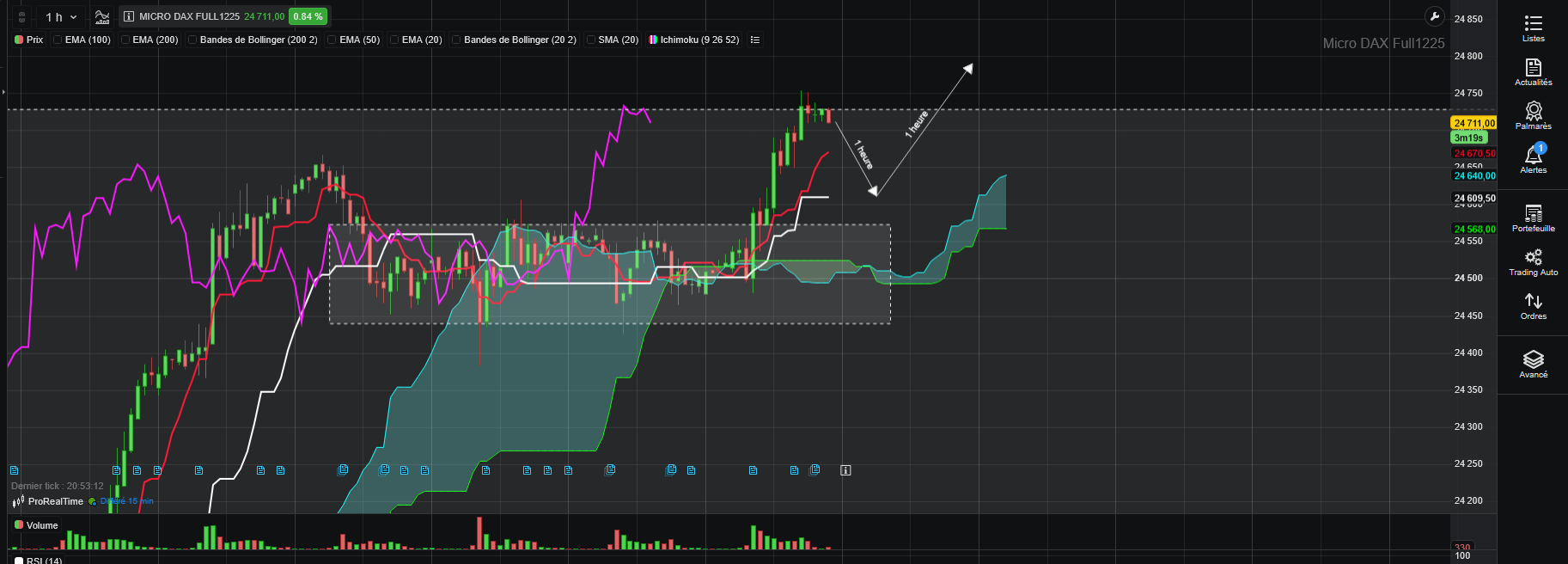
Task: Expand the 1 h timeframe dropdown
Action: pyautogui.click(x=60, y=16)
